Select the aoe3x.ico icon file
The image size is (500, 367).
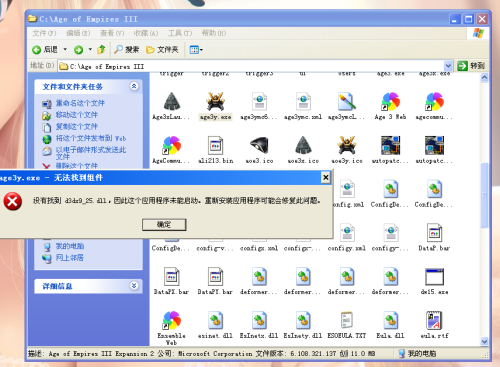click(303, 150)
